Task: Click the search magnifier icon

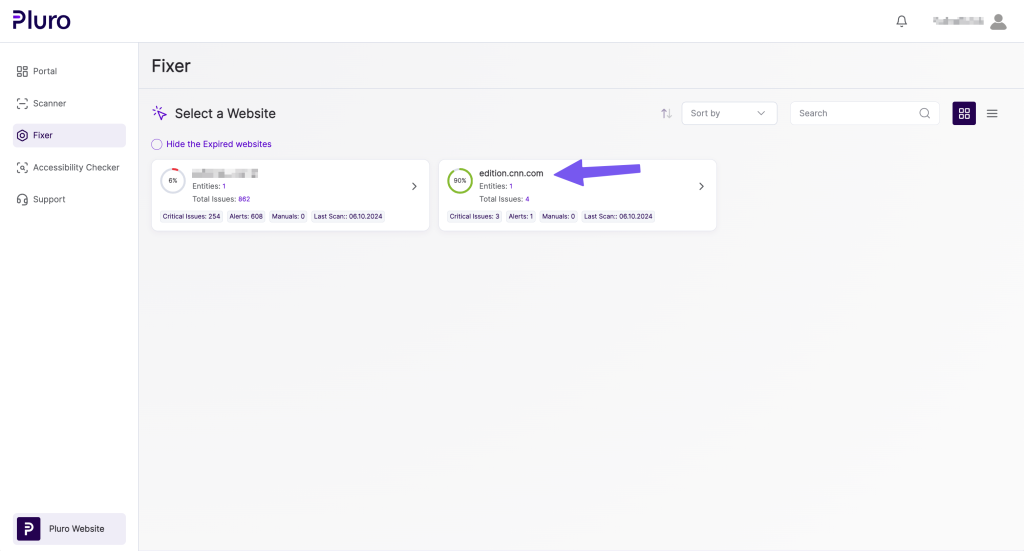Action: [925, 113]
